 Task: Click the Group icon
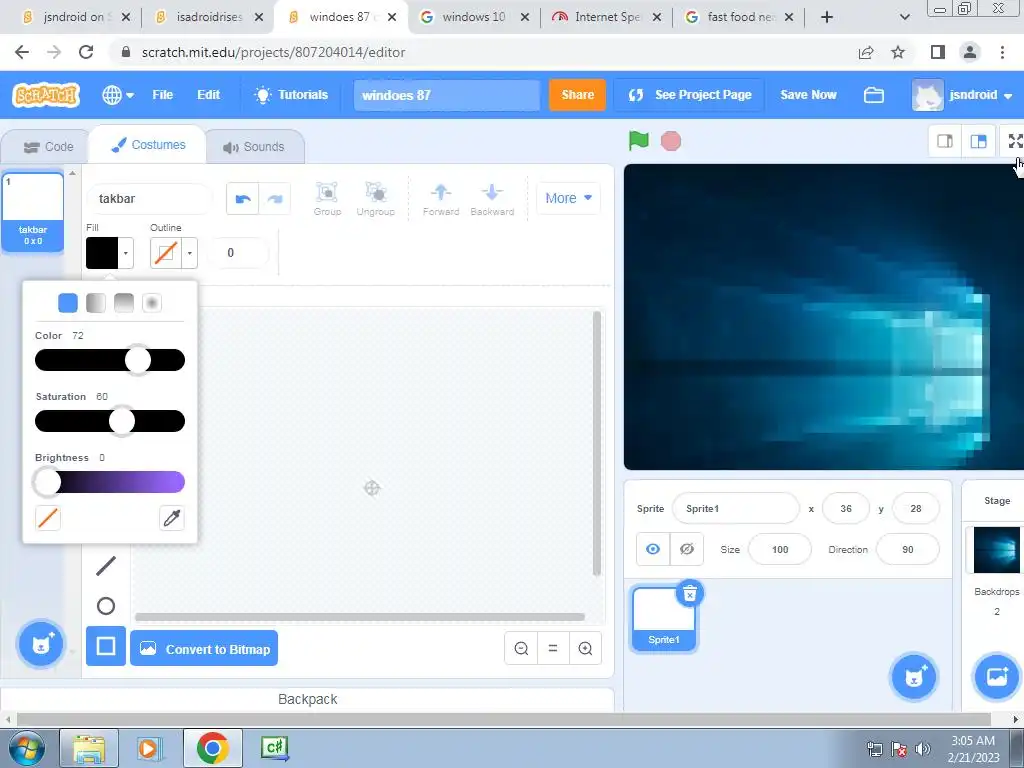pyautogui.click(x=327, y=199)
